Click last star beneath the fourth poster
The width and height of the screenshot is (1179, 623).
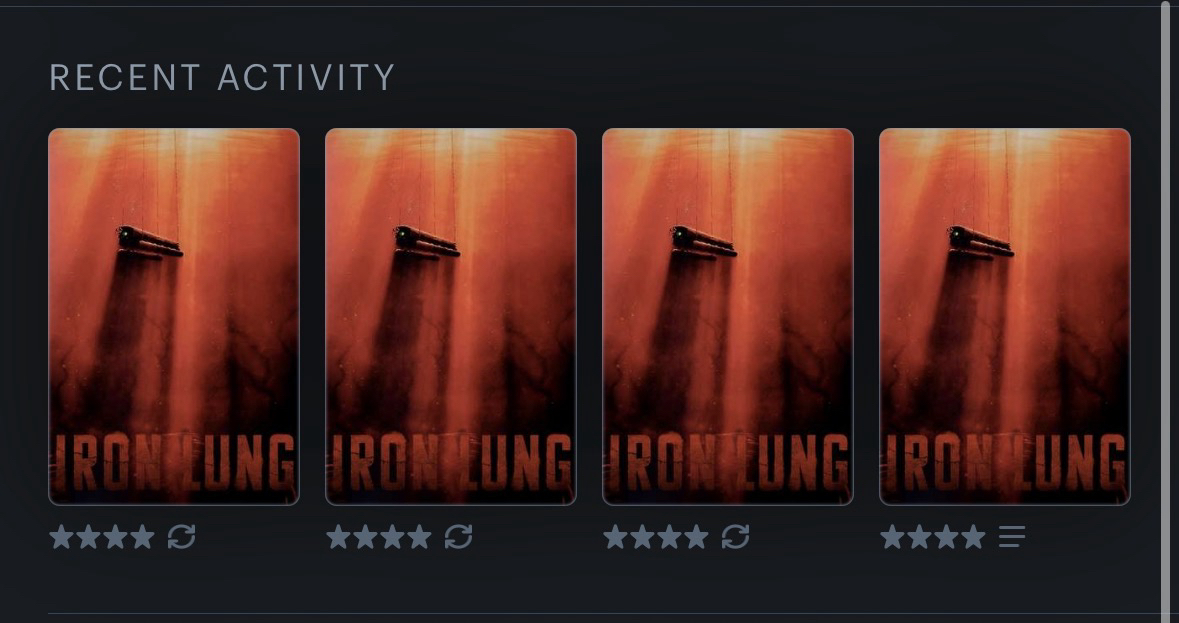(x=974, y=537)
